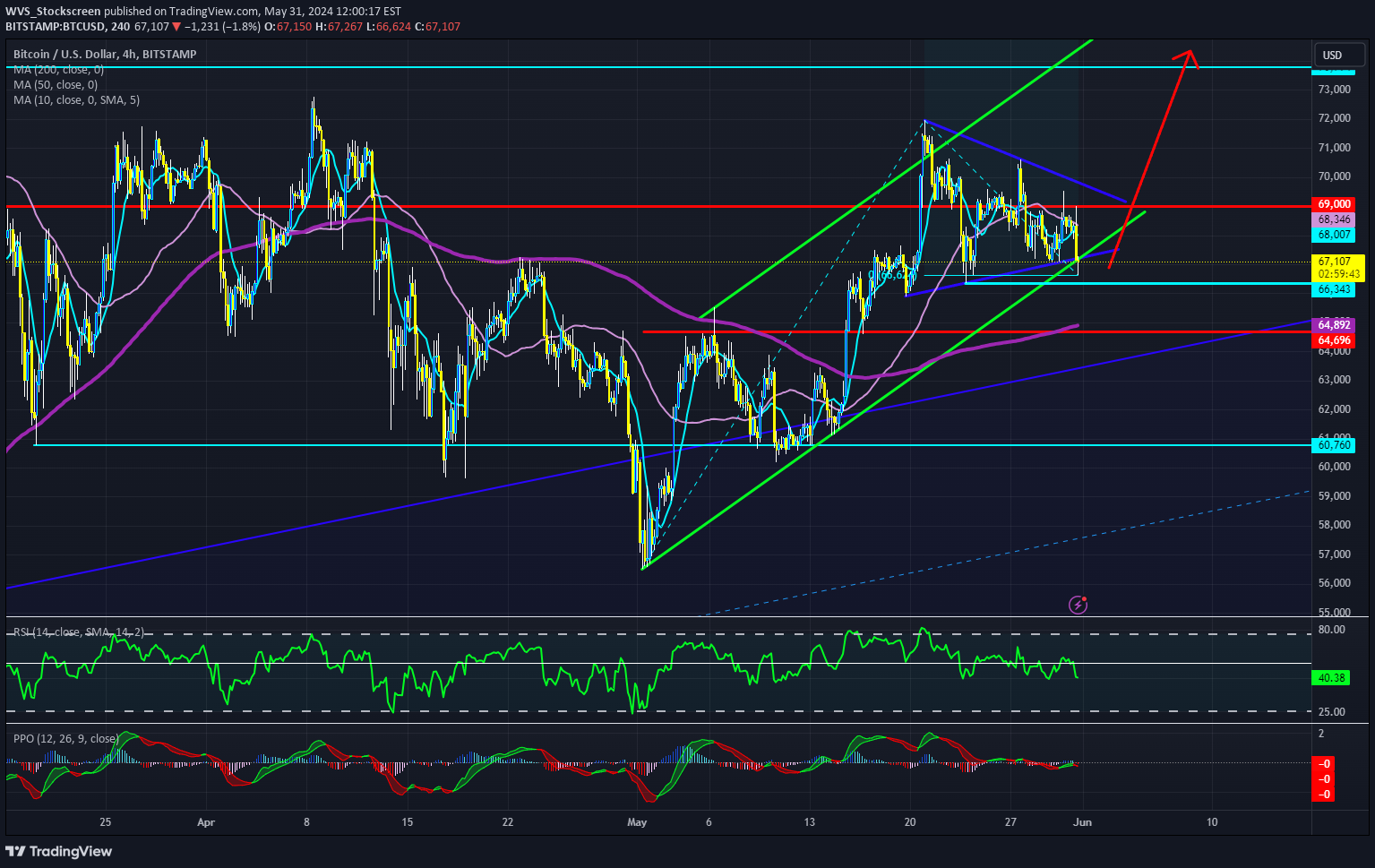Select the PPO (12, 26, 9, close) legend
Image resolution: width=1375 pixels, height=868 pixels.
coord(65,739)
